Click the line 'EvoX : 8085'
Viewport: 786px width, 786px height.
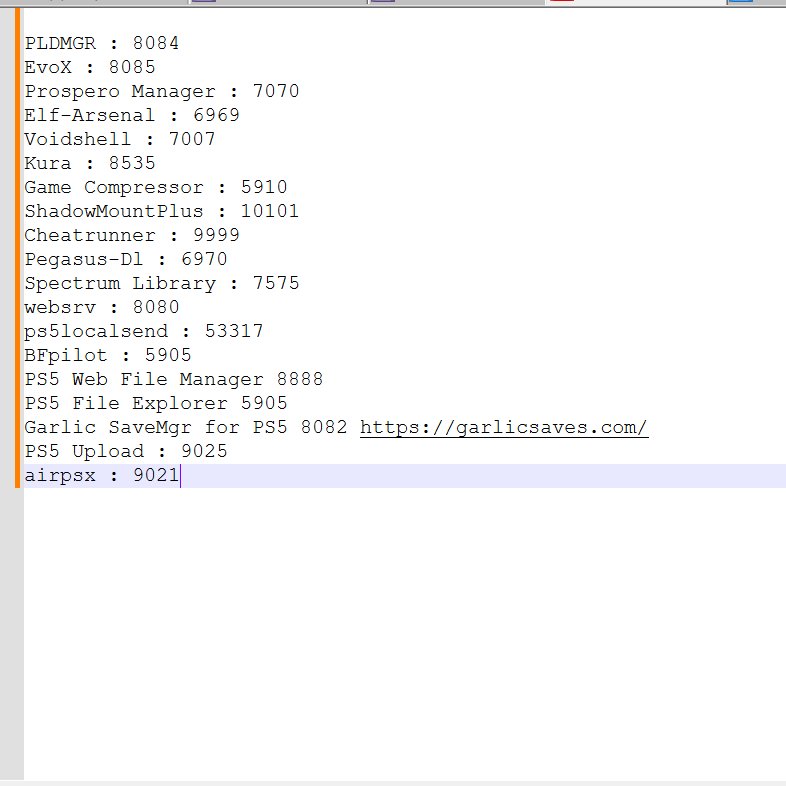click(x=90, y=67)
